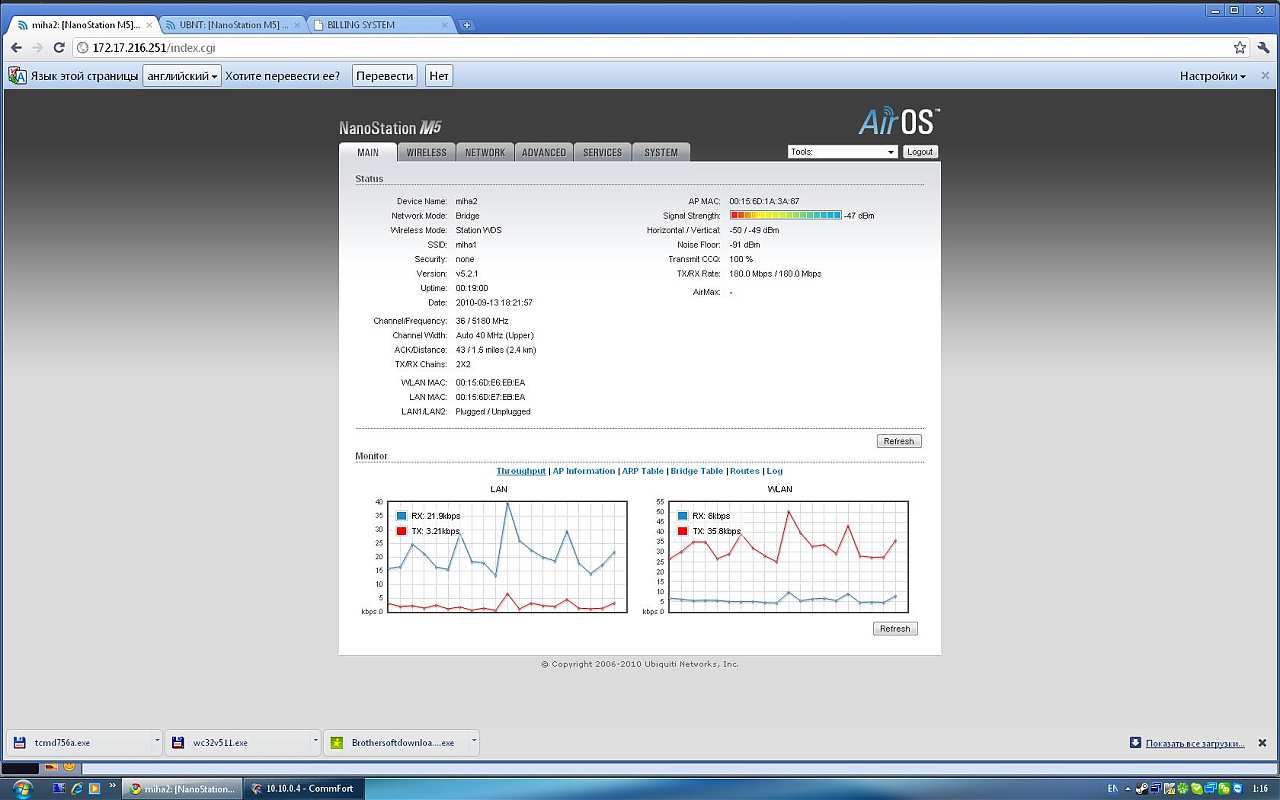Click the Перевести translate button
Screen dimensions: 1280x800
tap(384, 76)
